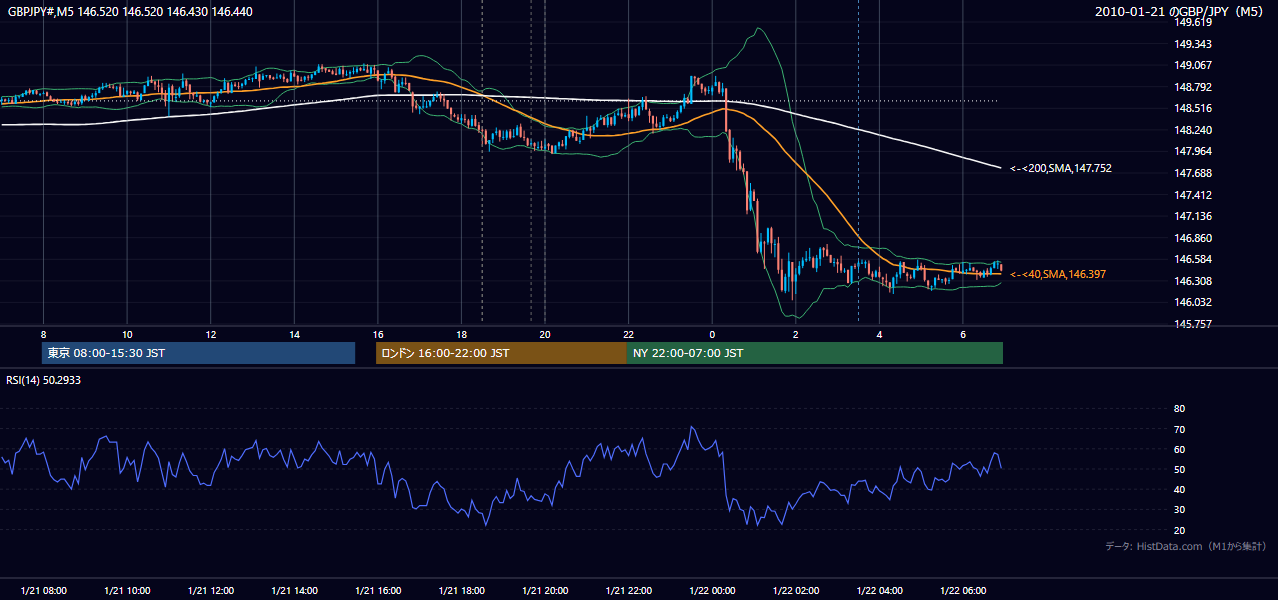The height and width of the screenshot is (600, 1278).
Task: Click hour marker 2 under price chart
Action: tap(795, 334)
